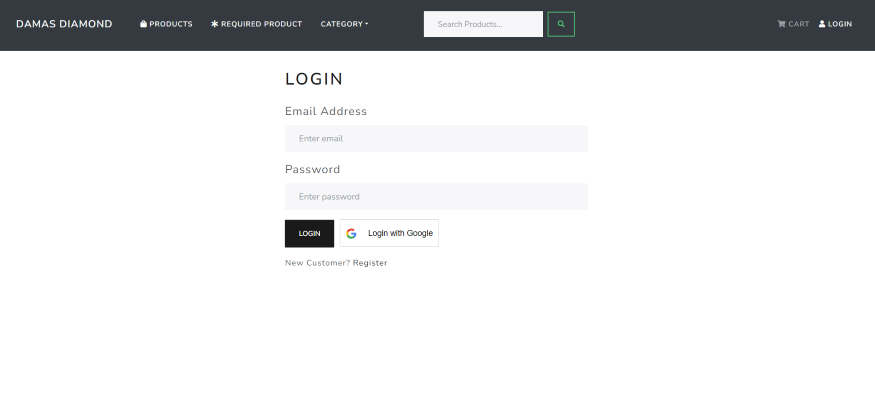Follow the Register link
The height and width of the screenshot is (406, 875).
(x=370, y=263)
